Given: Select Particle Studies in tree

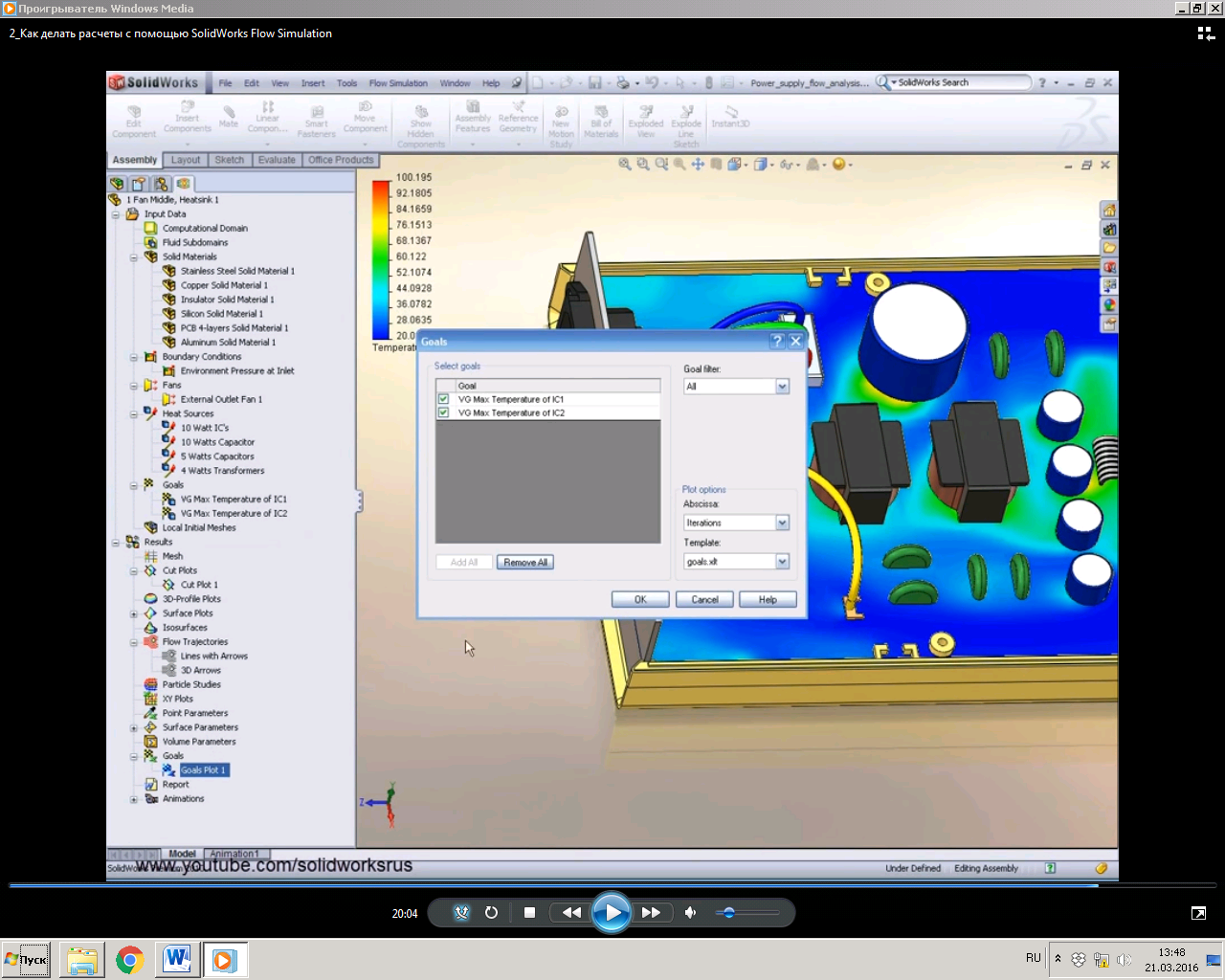Looking at the screenshot, I should [x=183, y=684].
